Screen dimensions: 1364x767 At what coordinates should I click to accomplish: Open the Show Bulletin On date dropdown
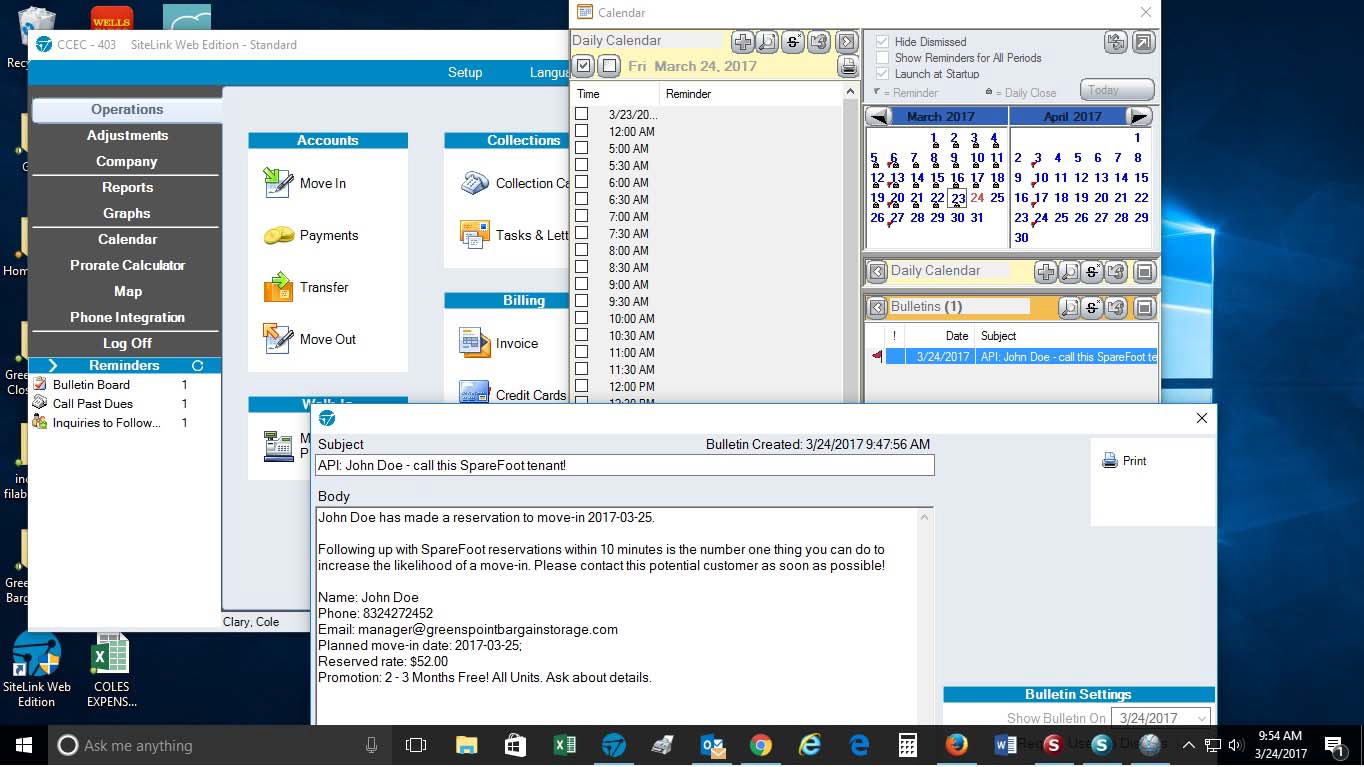click(x=1201, y=718)
